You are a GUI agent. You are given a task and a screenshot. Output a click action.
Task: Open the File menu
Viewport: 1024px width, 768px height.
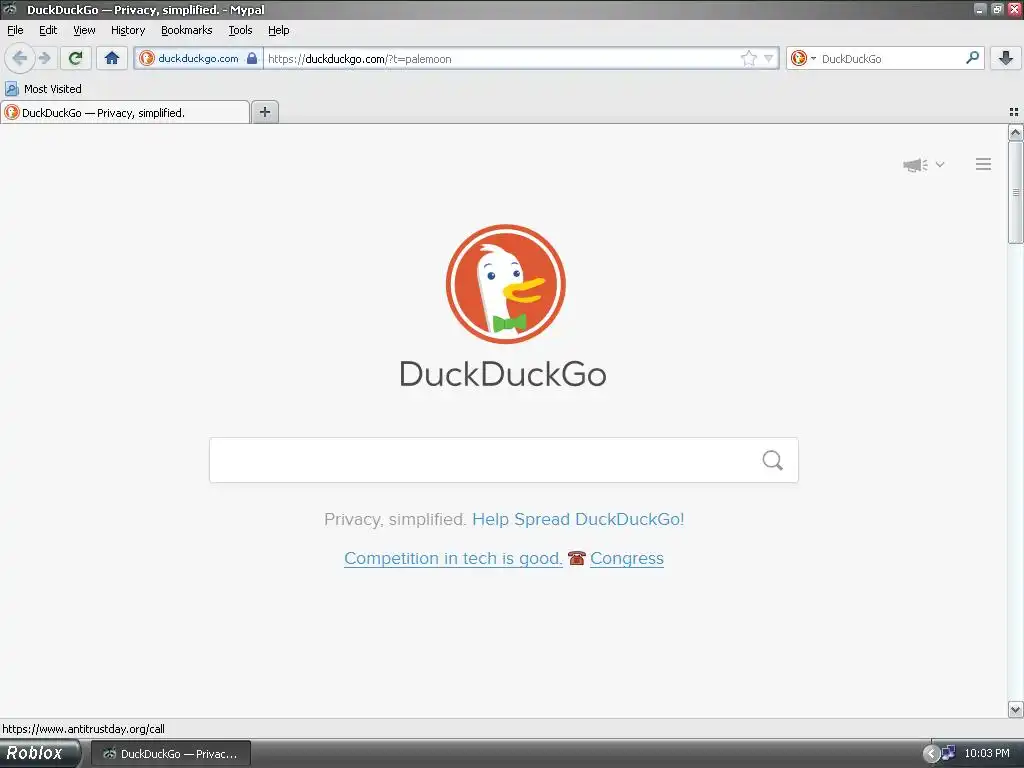coord(15,30)
